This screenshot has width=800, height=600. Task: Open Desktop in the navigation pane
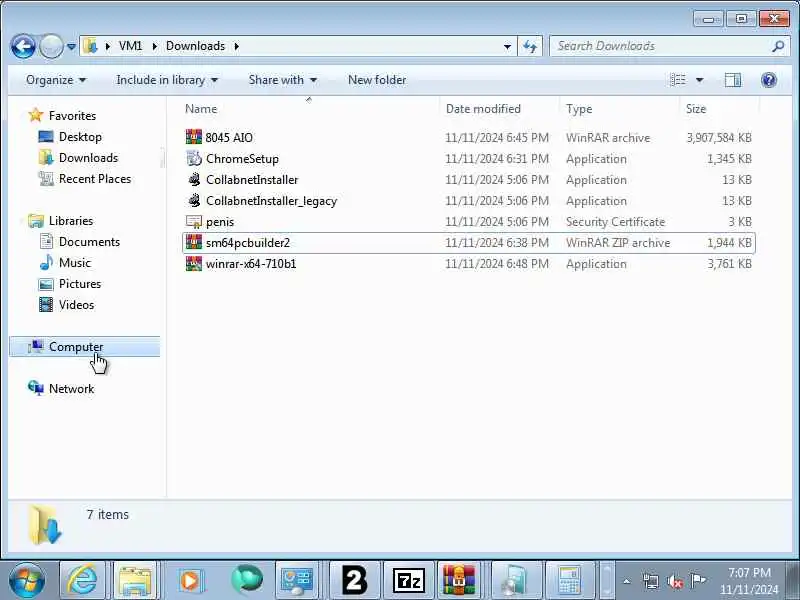[x=80, y=137]
